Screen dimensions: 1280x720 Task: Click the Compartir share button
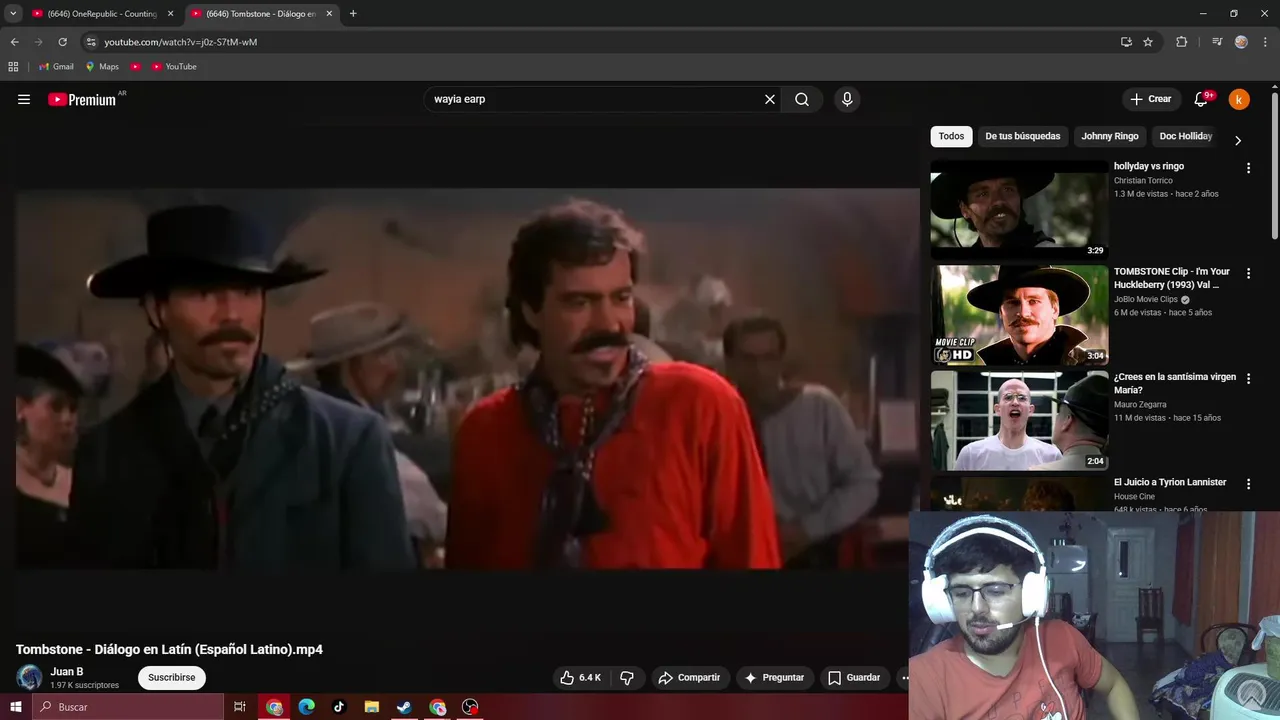point(689,677)
